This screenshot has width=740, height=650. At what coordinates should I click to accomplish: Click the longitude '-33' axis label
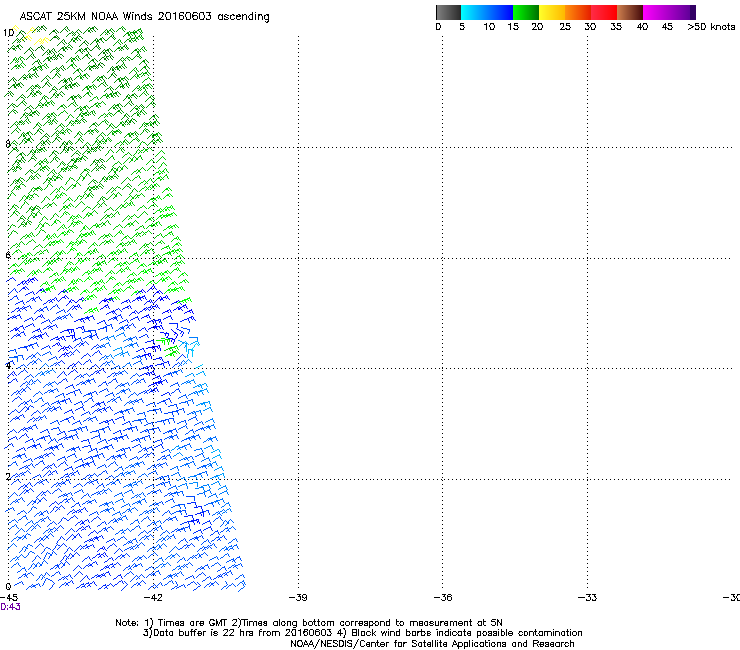[x=588, y=598]
